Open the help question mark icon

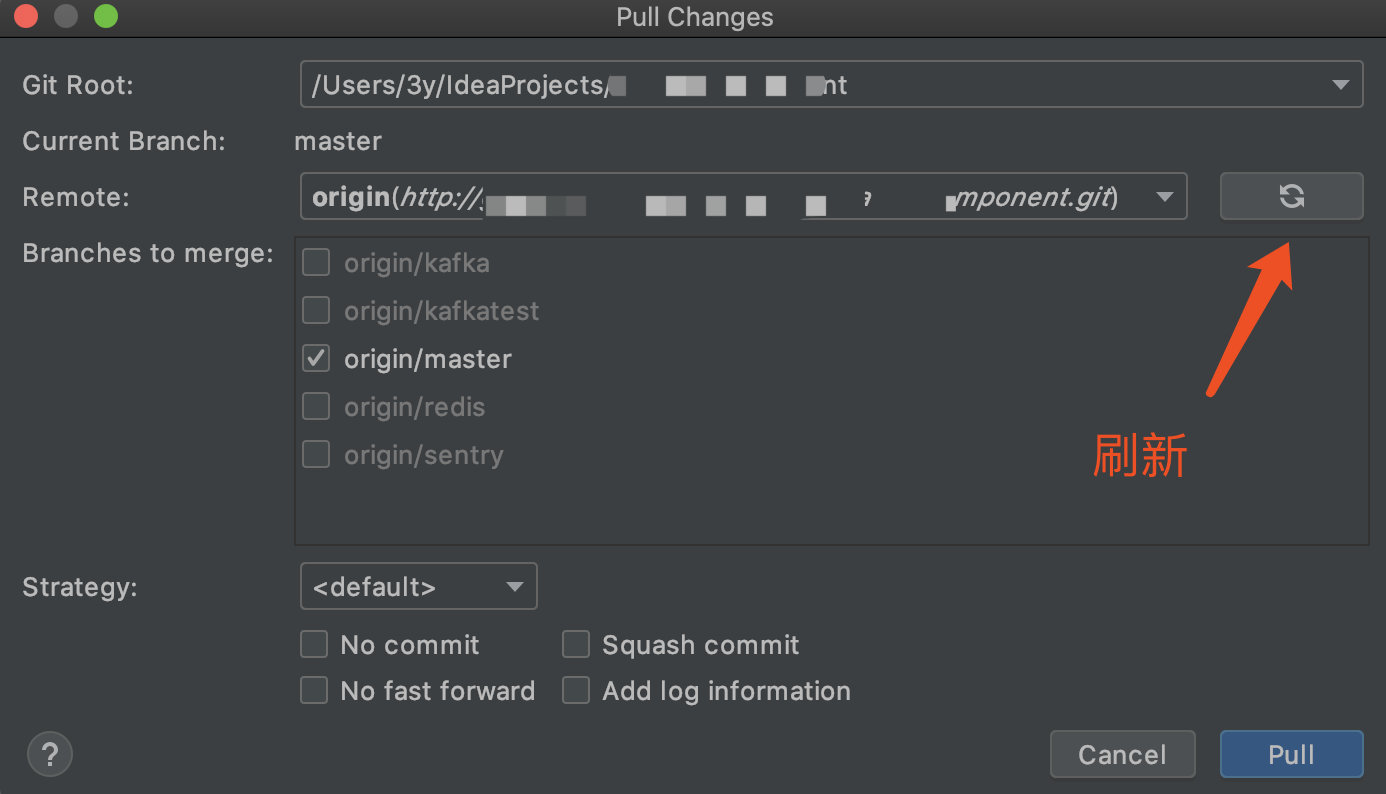(50, 753)
